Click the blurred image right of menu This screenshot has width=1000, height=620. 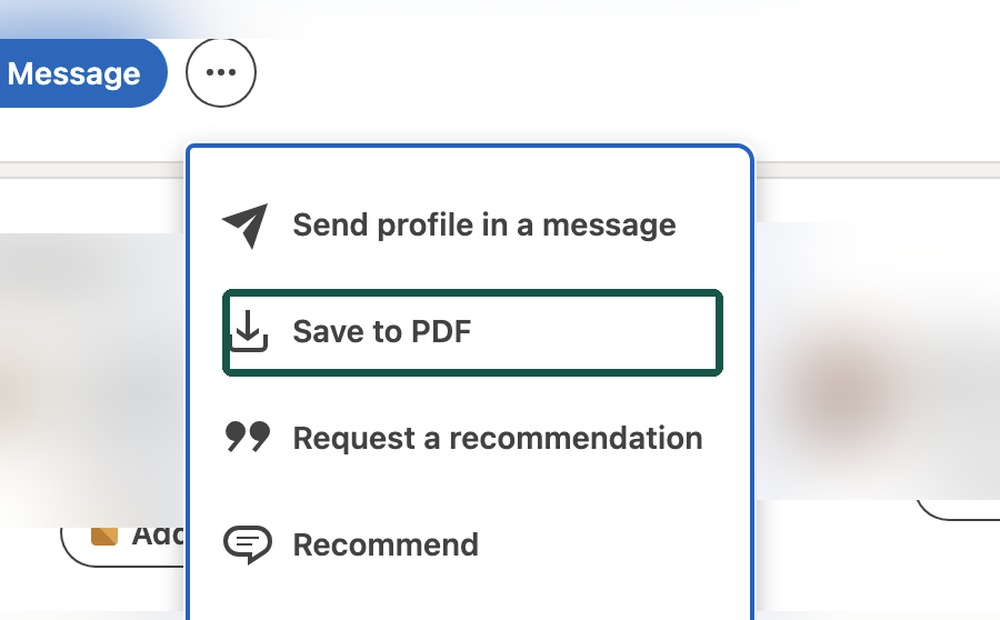click(x=877, y=360)
